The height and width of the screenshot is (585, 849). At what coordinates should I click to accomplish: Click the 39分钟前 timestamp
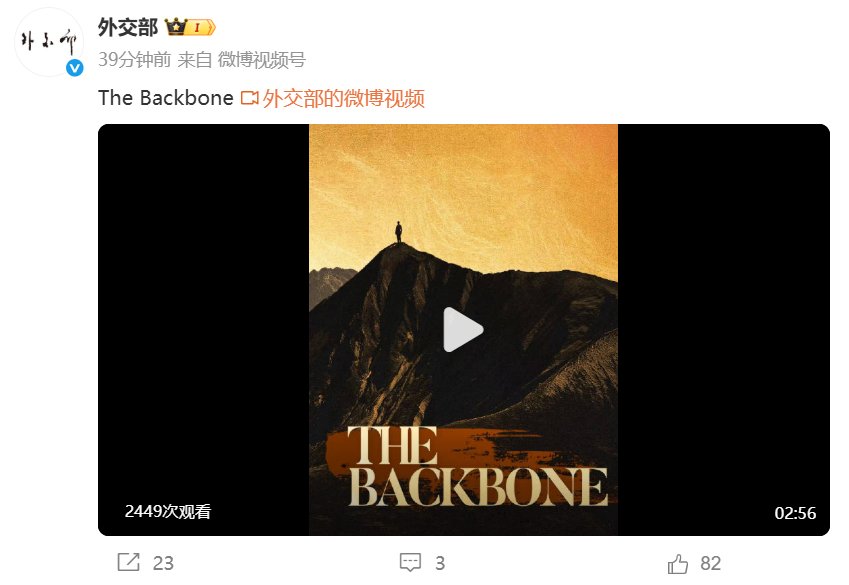134,60
